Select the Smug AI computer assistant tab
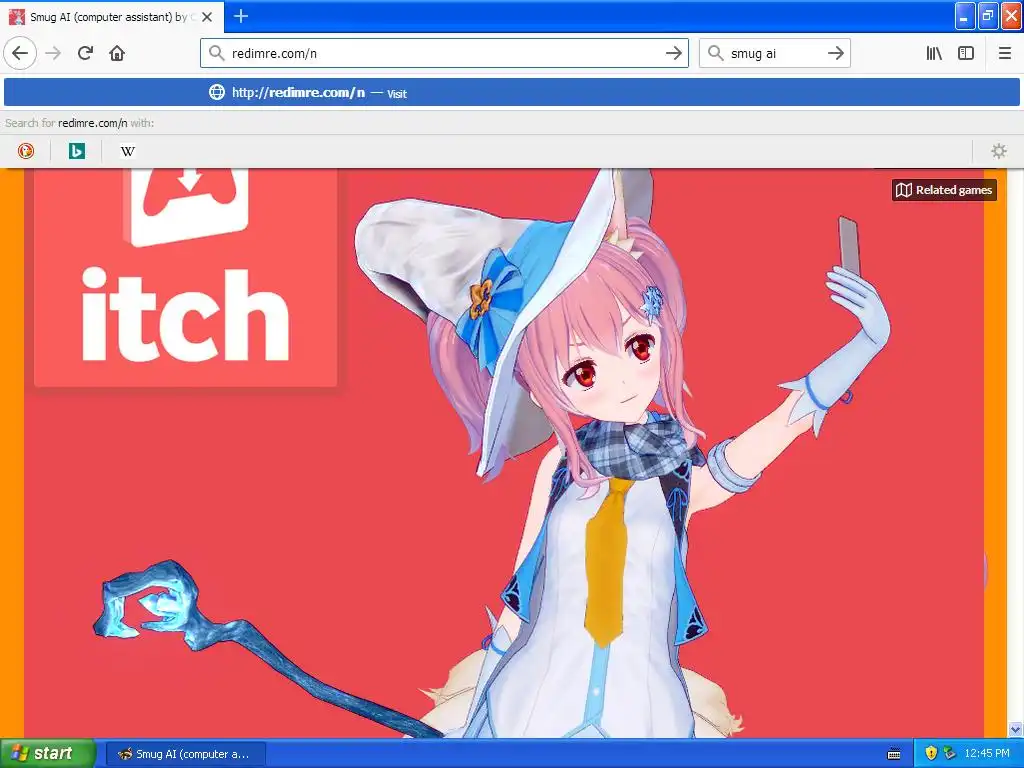Screen dimensions: 1024x768 [112, 16]
